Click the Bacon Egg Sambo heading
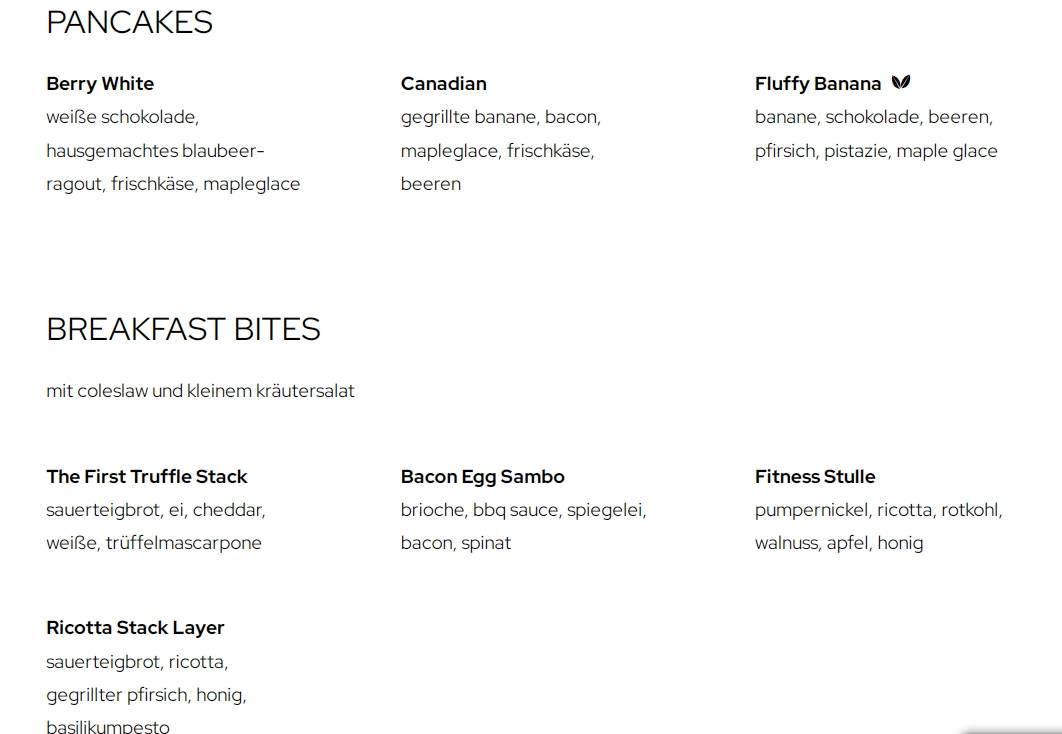1062x734 pixels. coord(482,477)
